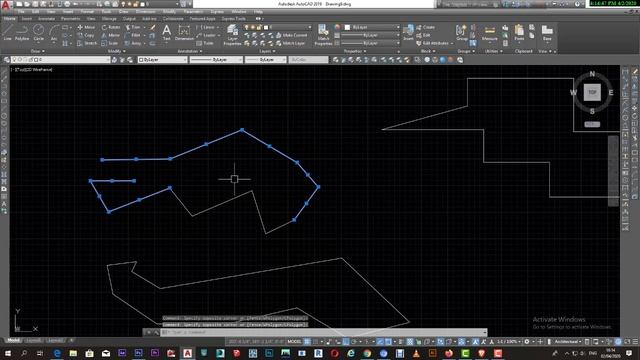The image size is (640, 360).
Task: Click the Table annotation tool
Action: [205, 43]
